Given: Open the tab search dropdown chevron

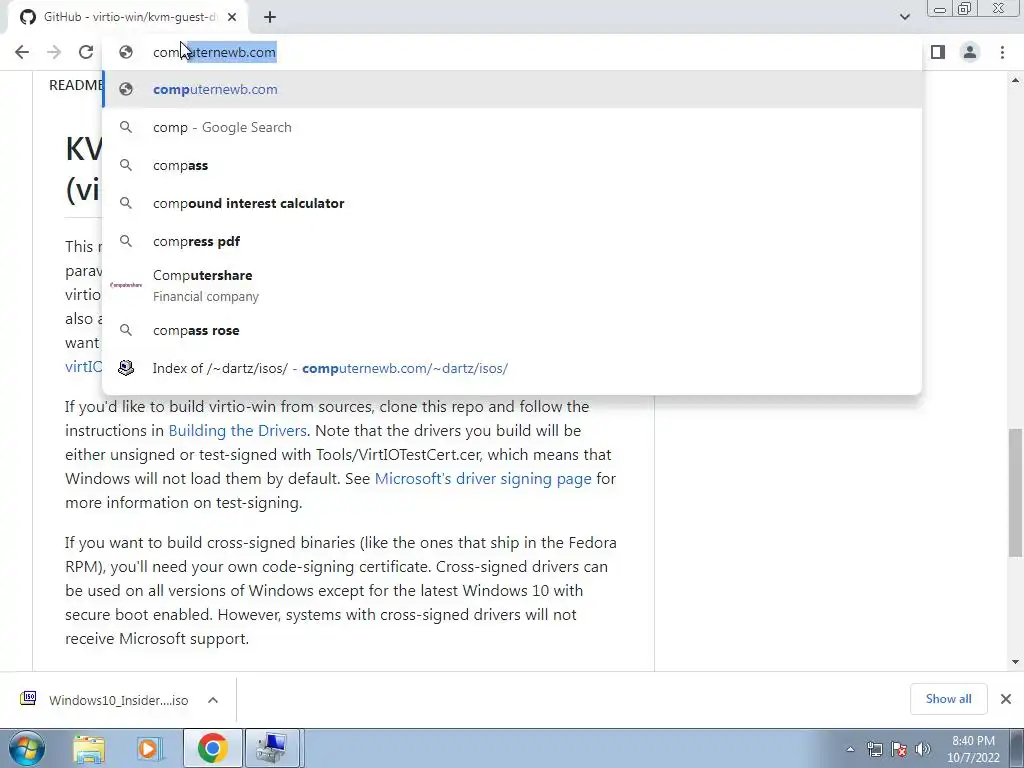Looking at the screenshot, I should tap(904, 17).
